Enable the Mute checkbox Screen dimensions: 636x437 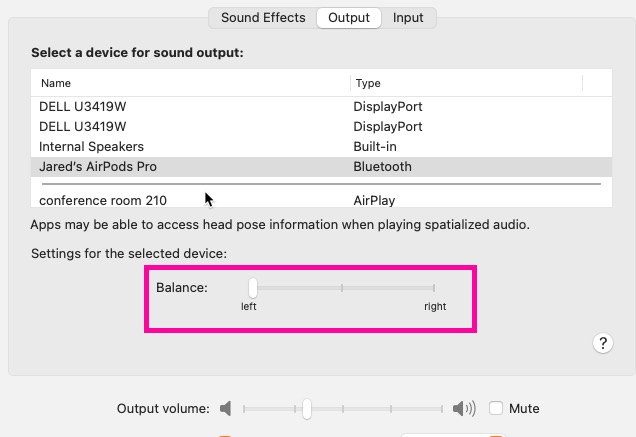click(496, 408)
